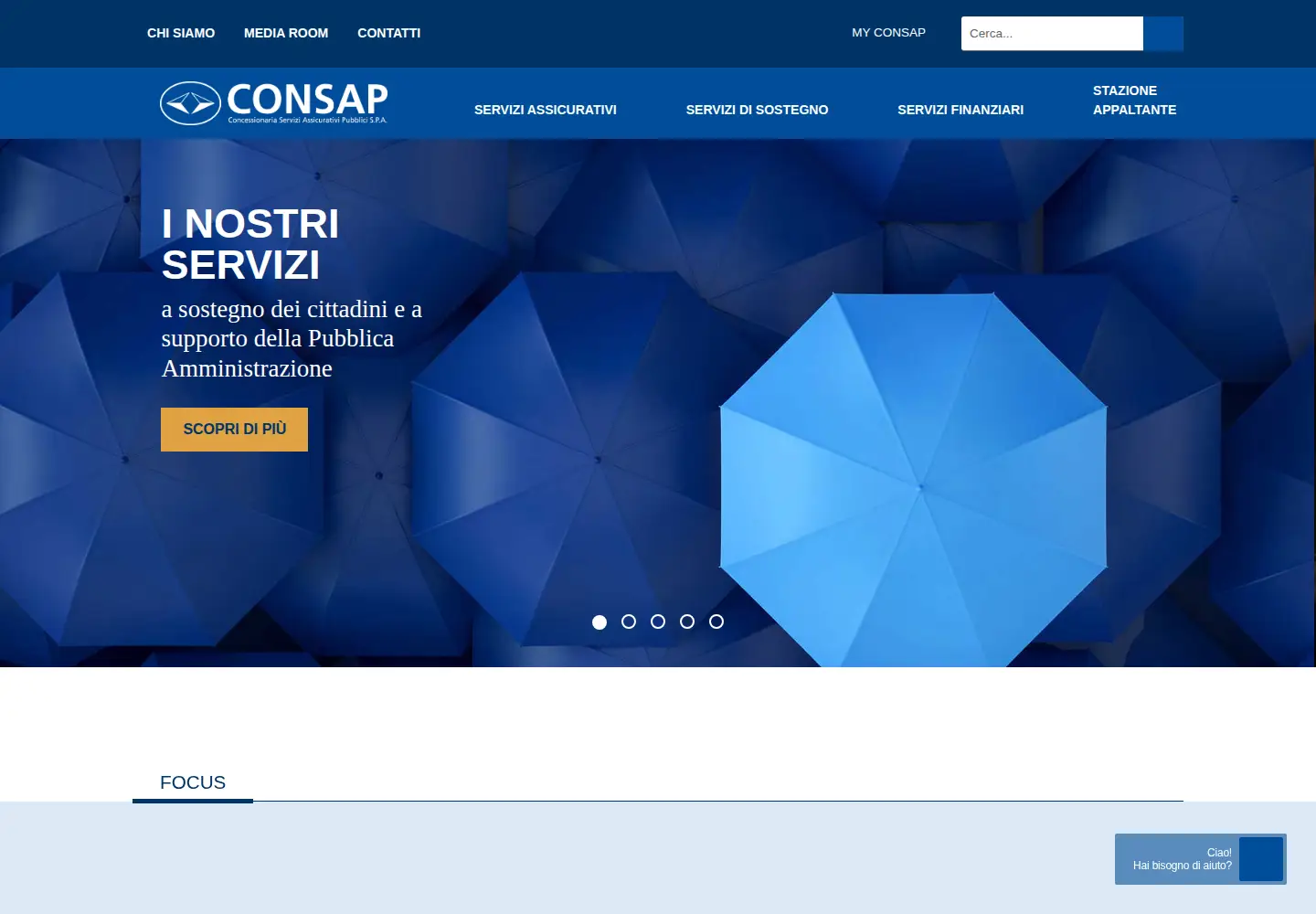The width and height of the screenshot is (1316, 914).
Task: Click the CONSAP logo
Action: click(274, 103)
